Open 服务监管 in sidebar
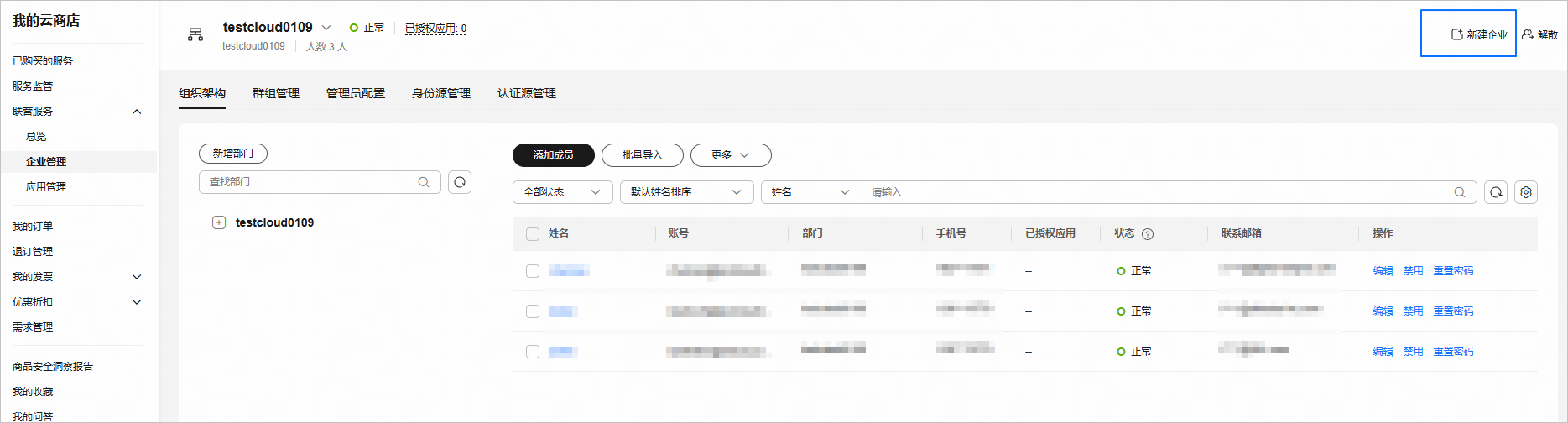Screen dimensions: 1568x423 point(33,86)
